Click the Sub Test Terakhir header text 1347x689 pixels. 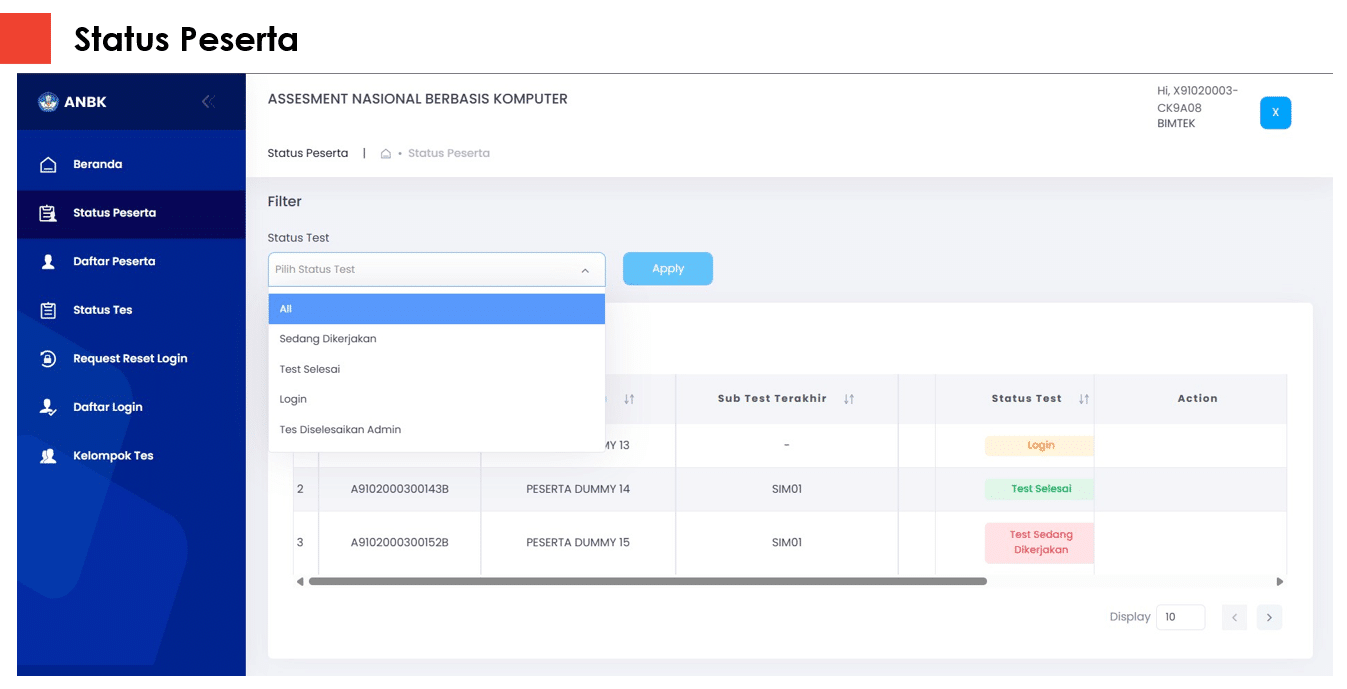pyautogui.click(x=772, y=399)
